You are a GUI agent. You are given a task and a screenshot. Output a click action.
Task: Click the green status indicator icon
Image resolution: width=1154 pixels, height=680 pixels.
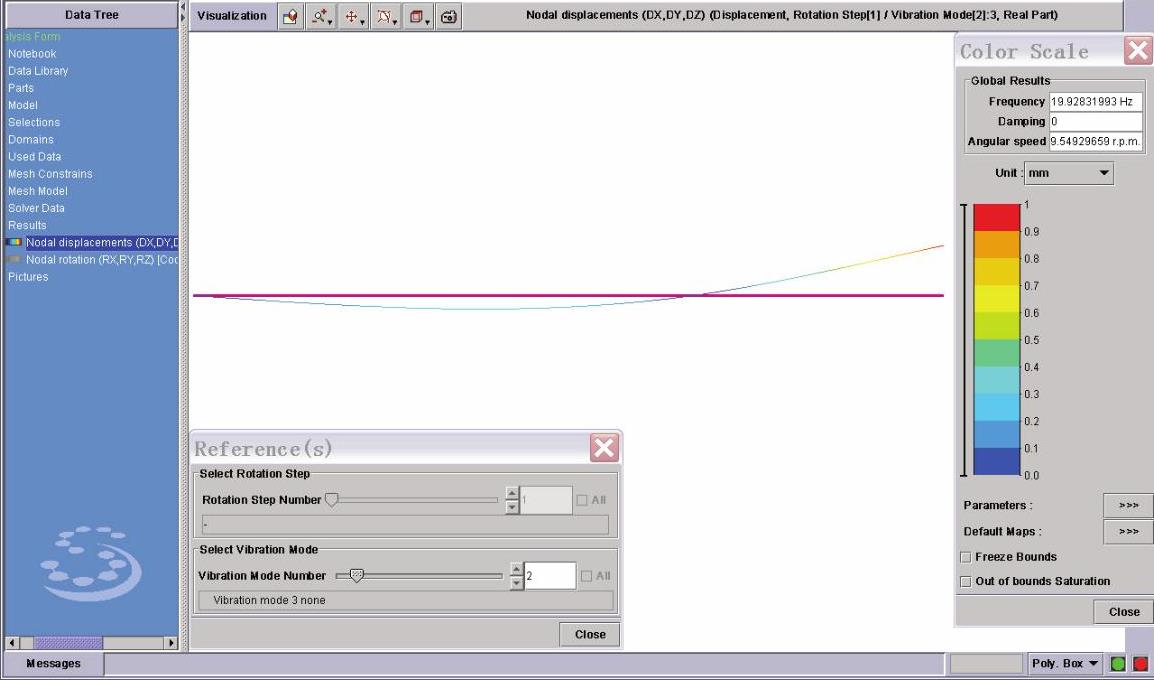tap(1118, 664)
